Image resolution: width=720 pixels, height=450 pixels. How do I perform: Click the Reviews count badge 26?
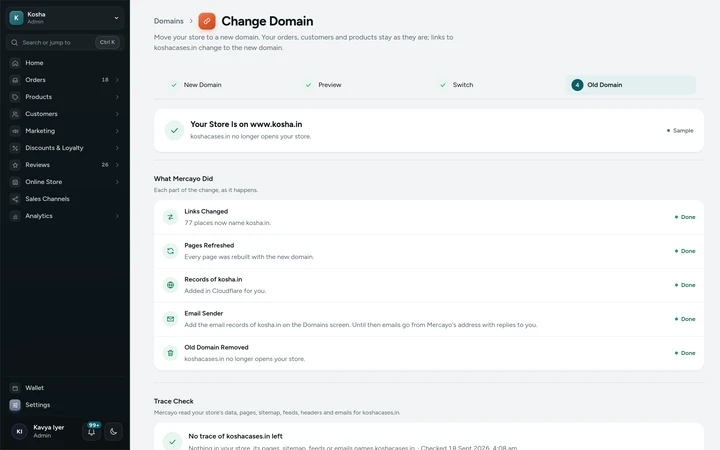click(x=105, y=165)
